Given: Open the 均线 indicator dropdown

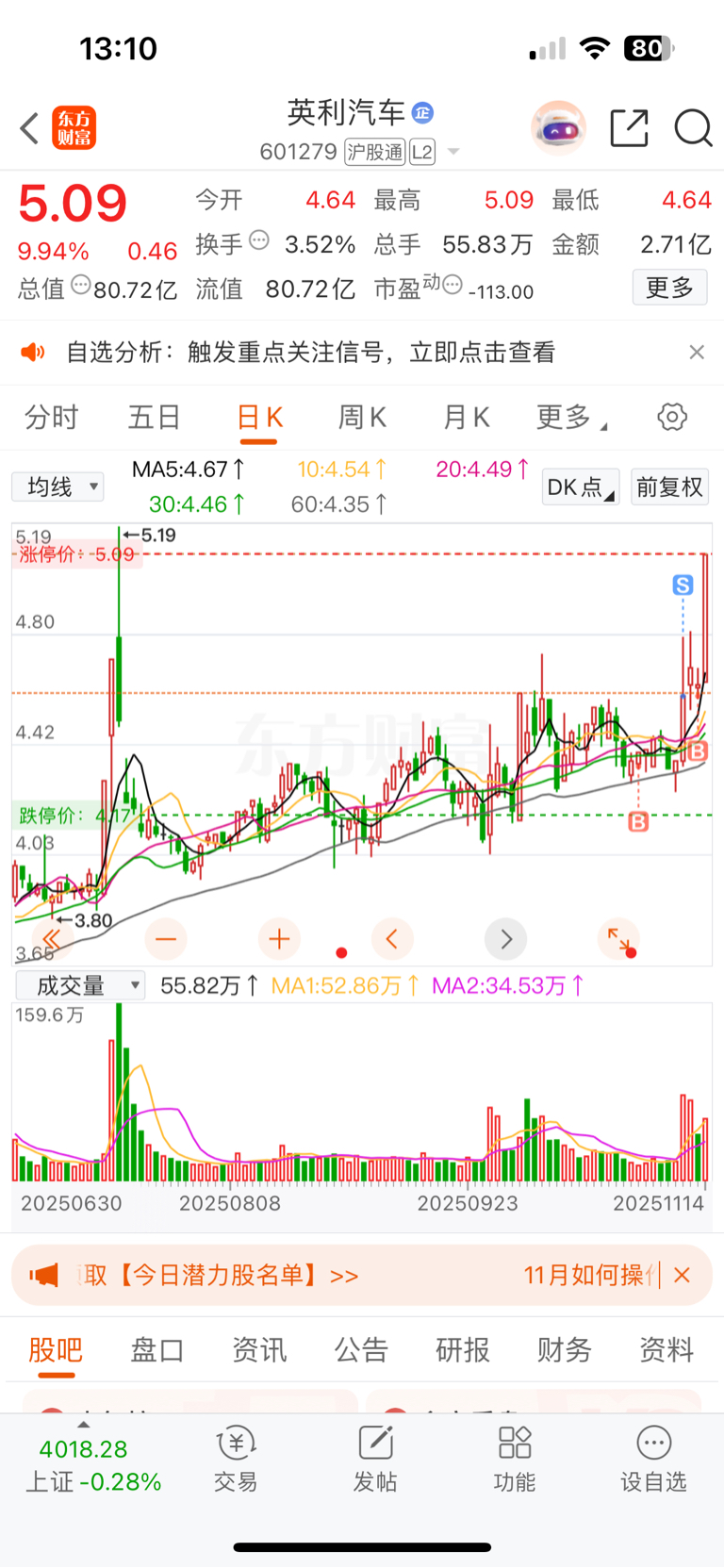Looking at the screenshot, I should 58,487.
